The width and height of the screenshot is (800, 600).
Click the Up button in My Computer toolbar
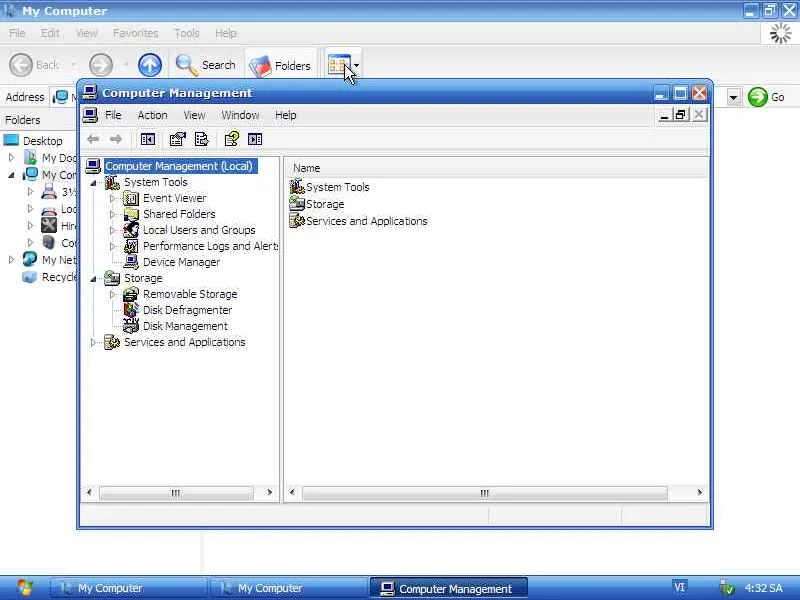click(149, 65)
